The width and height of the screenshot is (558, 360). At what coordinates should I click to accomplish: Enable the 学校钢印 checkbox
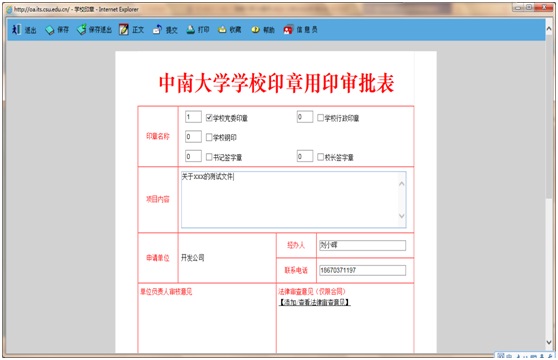tap(209, 137)
